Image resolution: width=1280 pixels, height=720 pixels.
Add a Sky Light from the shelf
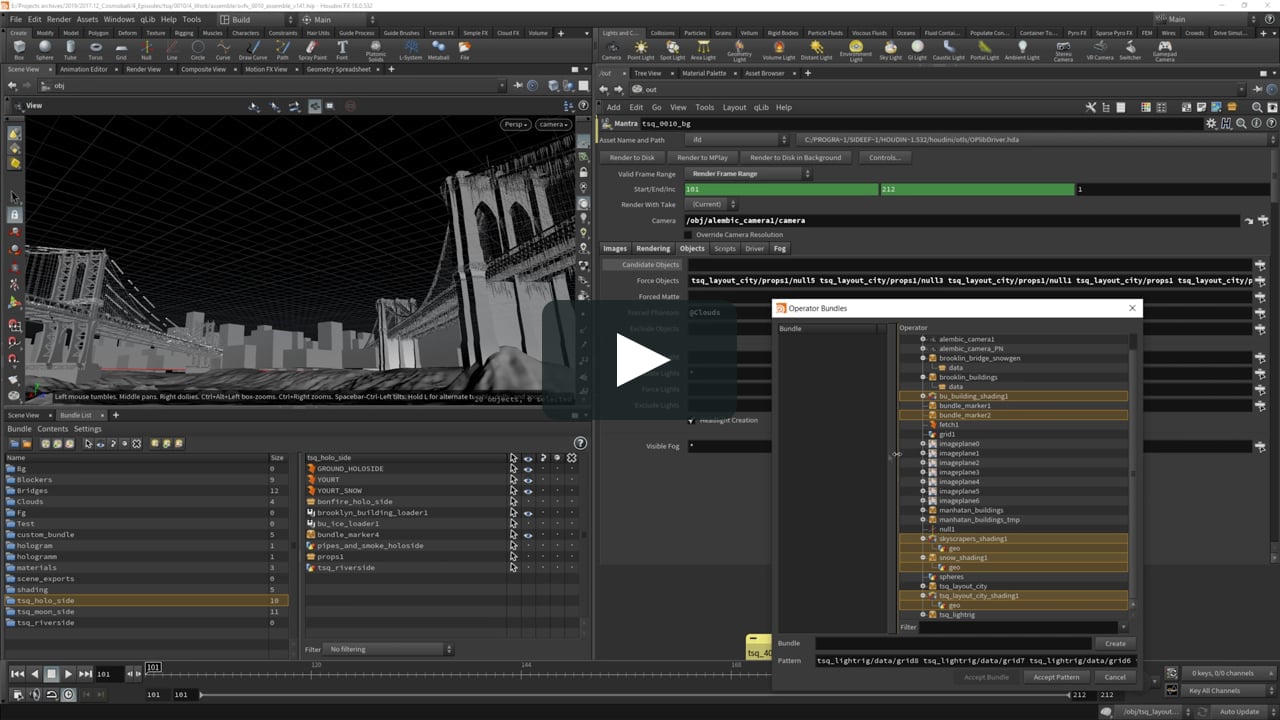890,50
